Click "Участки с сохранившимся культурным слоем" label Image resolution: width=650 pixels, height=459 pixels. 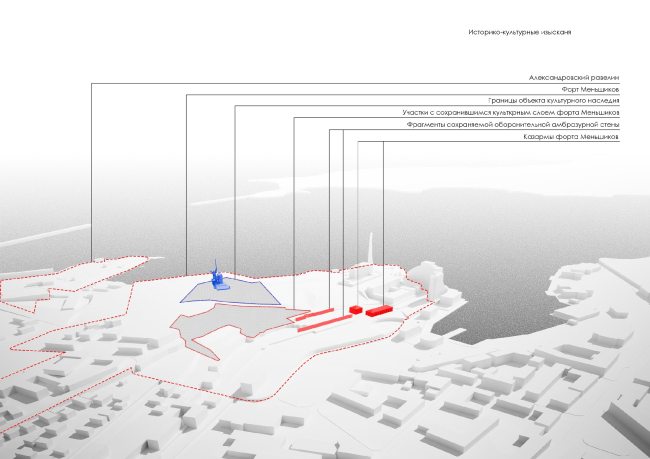click(541, 113)
